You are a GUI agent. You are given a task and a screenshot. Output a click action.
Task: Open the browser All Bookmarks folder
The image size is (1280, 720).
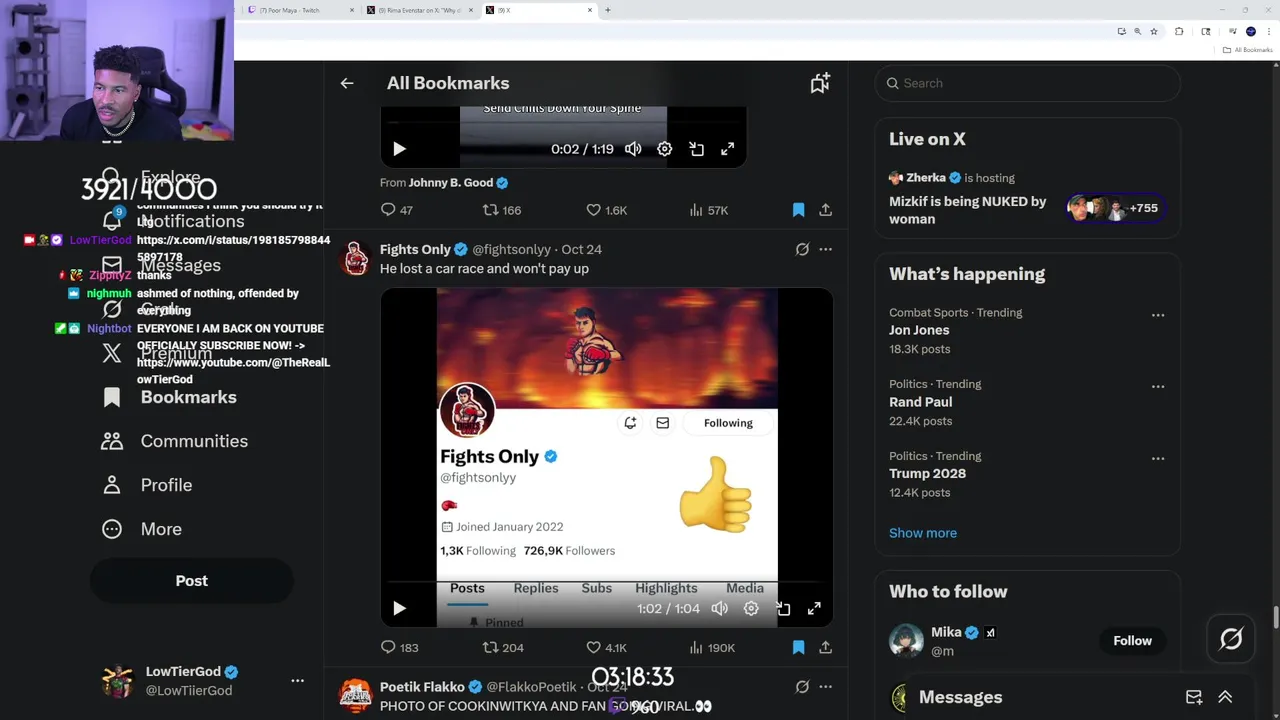1247,50
